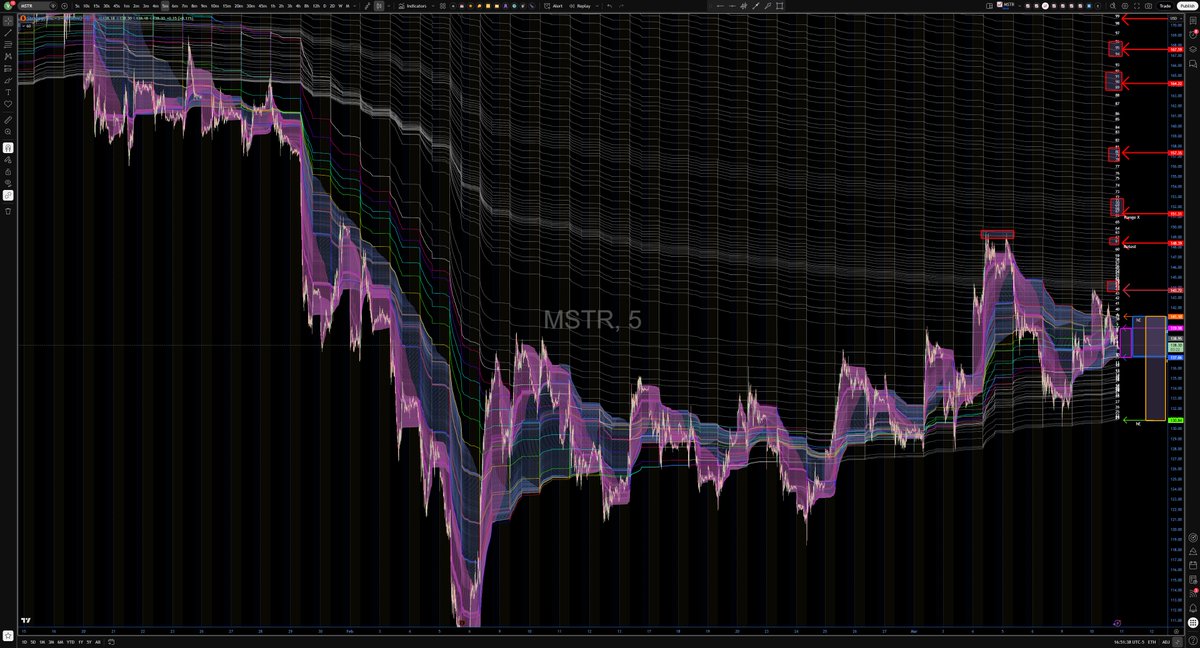Select the Text annotation tool

tap(8, 92)
